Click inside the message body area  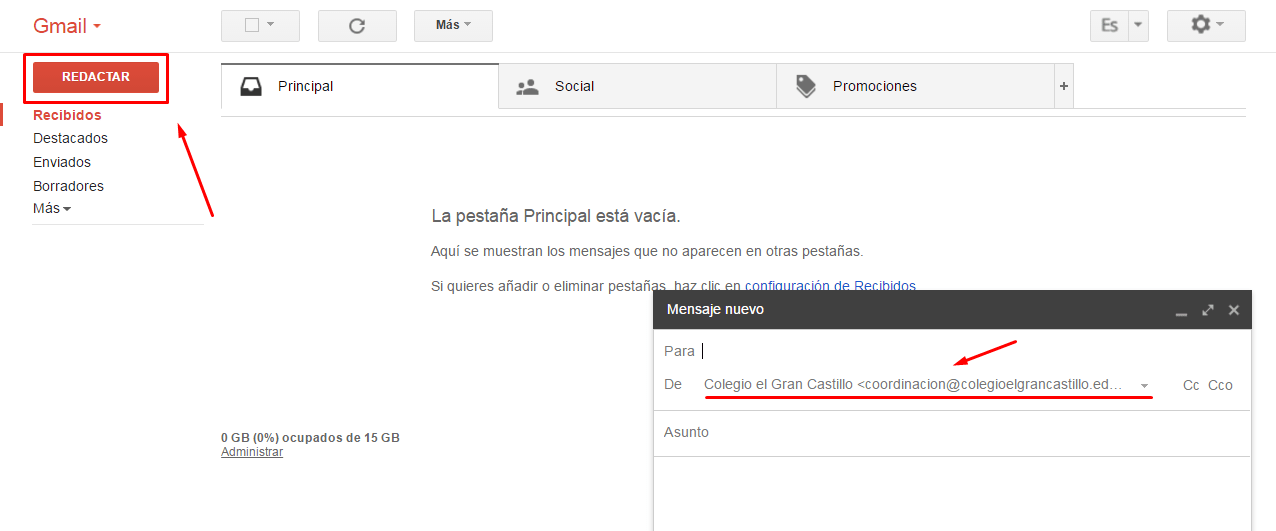click(x=952, y=494)
